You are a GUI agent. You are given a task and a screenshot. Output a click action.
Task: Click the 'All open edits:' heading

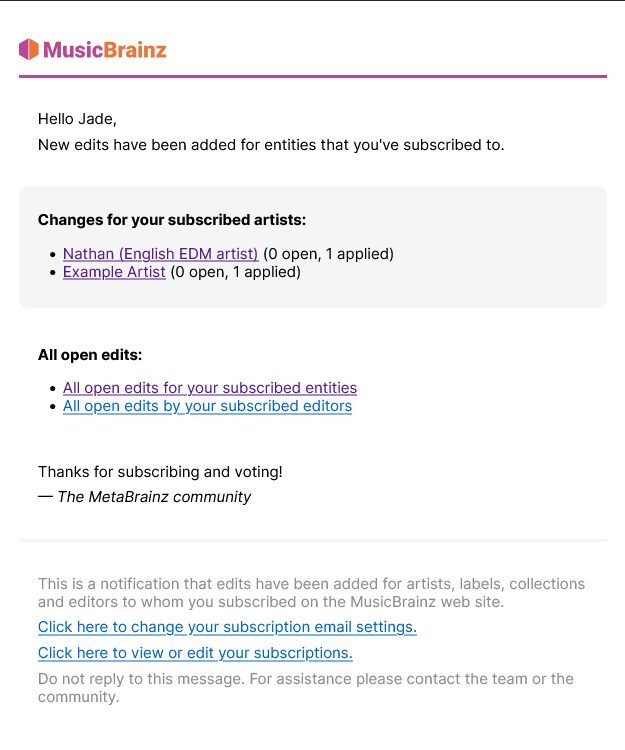coord(90,355)
